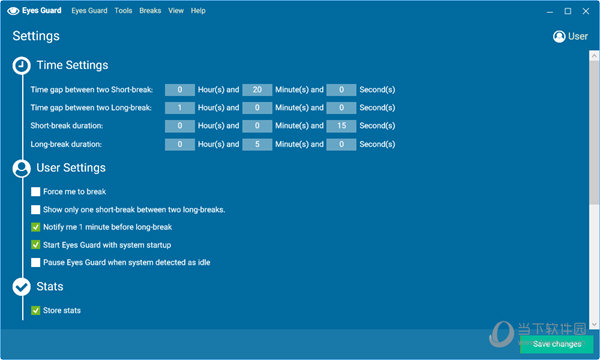Click Short-break duration hours field

pos(180,126)
